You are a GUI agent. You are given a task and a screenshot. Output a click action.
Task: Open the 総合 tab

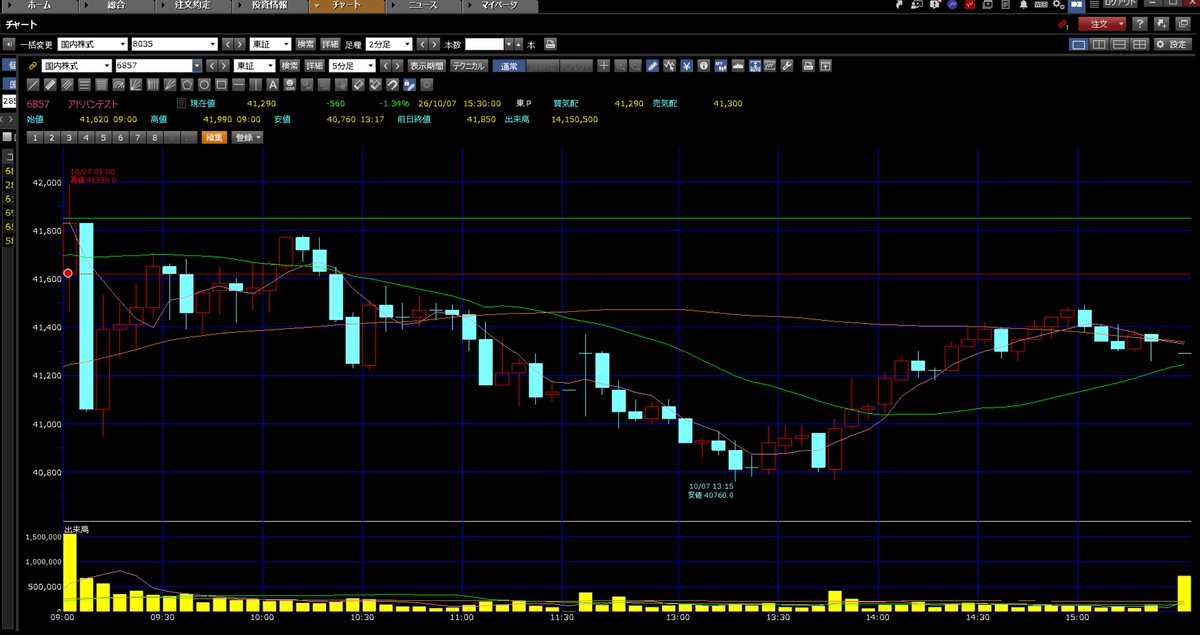[115, 6]
